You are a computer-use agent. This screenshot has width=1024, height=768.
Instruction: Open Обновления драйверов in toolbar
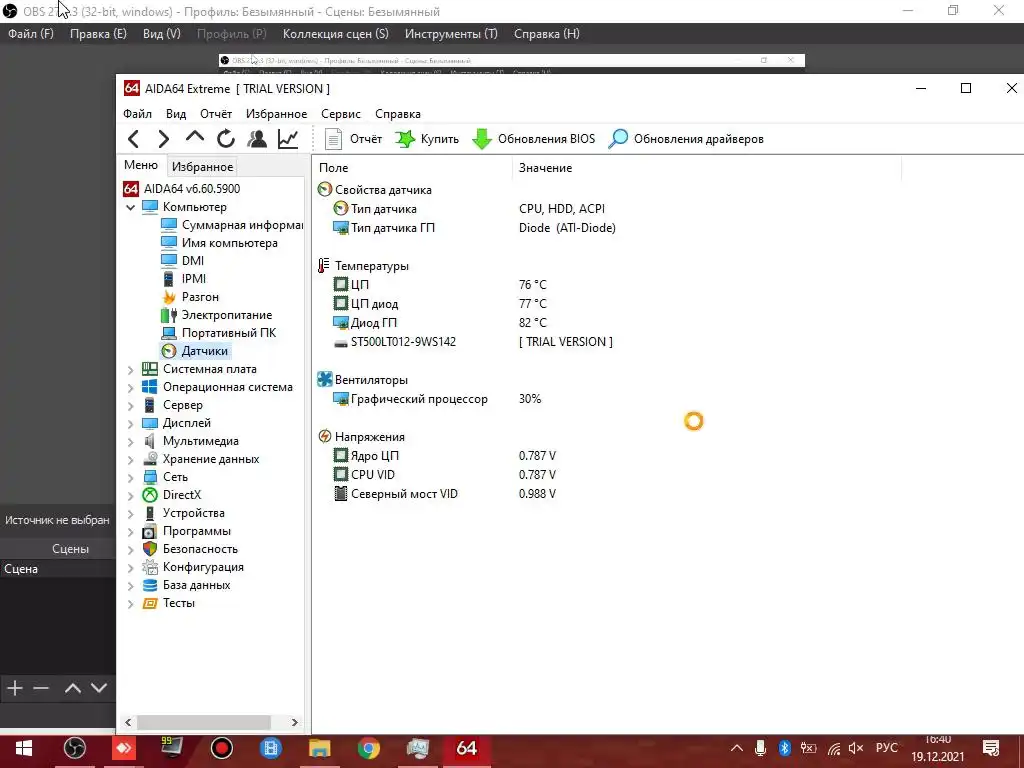686,138
